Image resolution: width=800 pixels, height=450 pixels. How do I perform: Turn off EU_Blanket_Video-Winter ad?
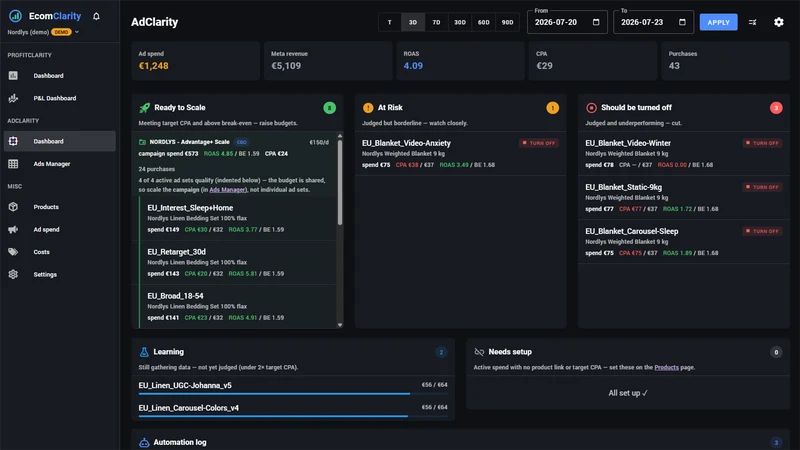click(x=762, y=143)
